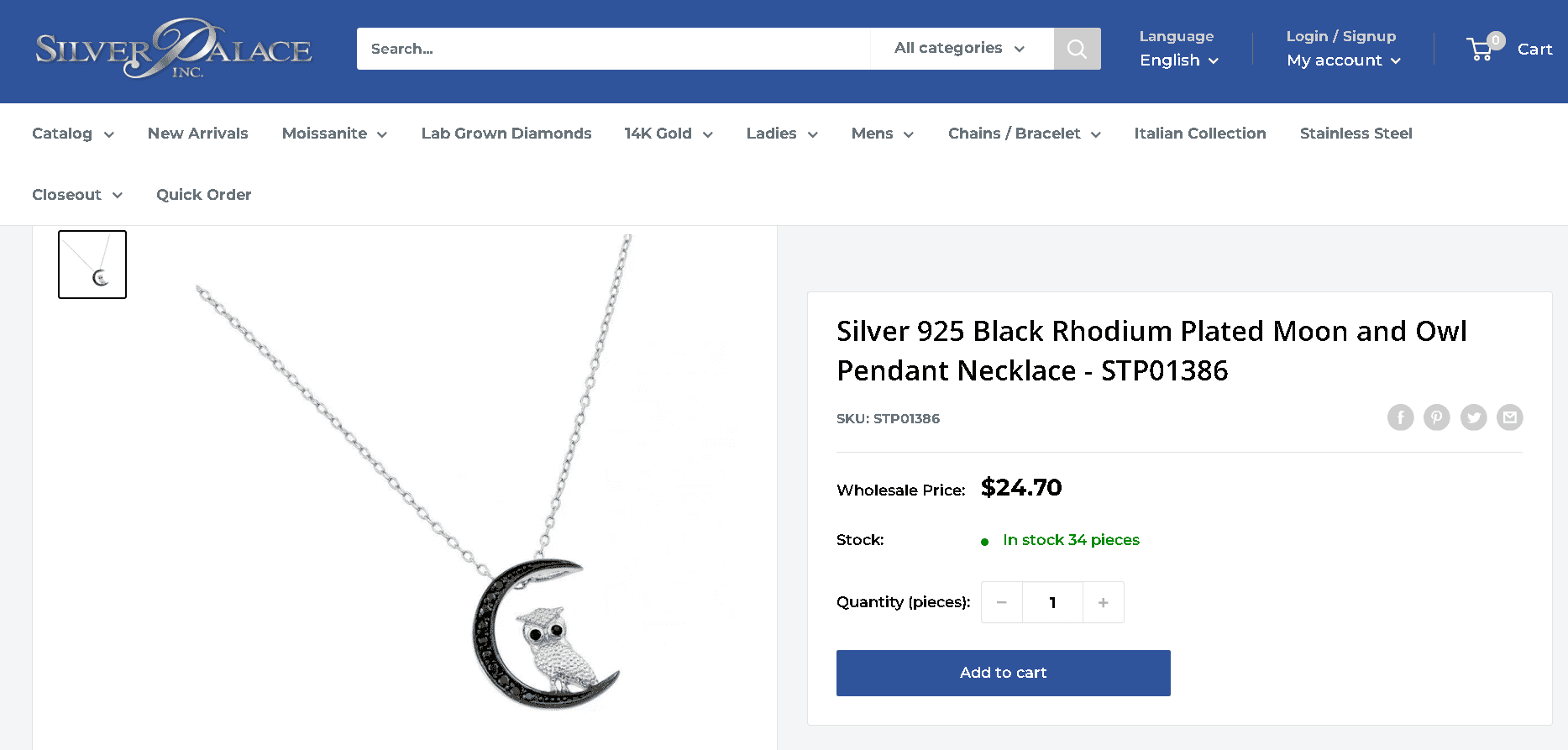Open the Moissanite menu
Image resolution: width=1568 pixels, height=750 pixels.
tap(333, 134)
